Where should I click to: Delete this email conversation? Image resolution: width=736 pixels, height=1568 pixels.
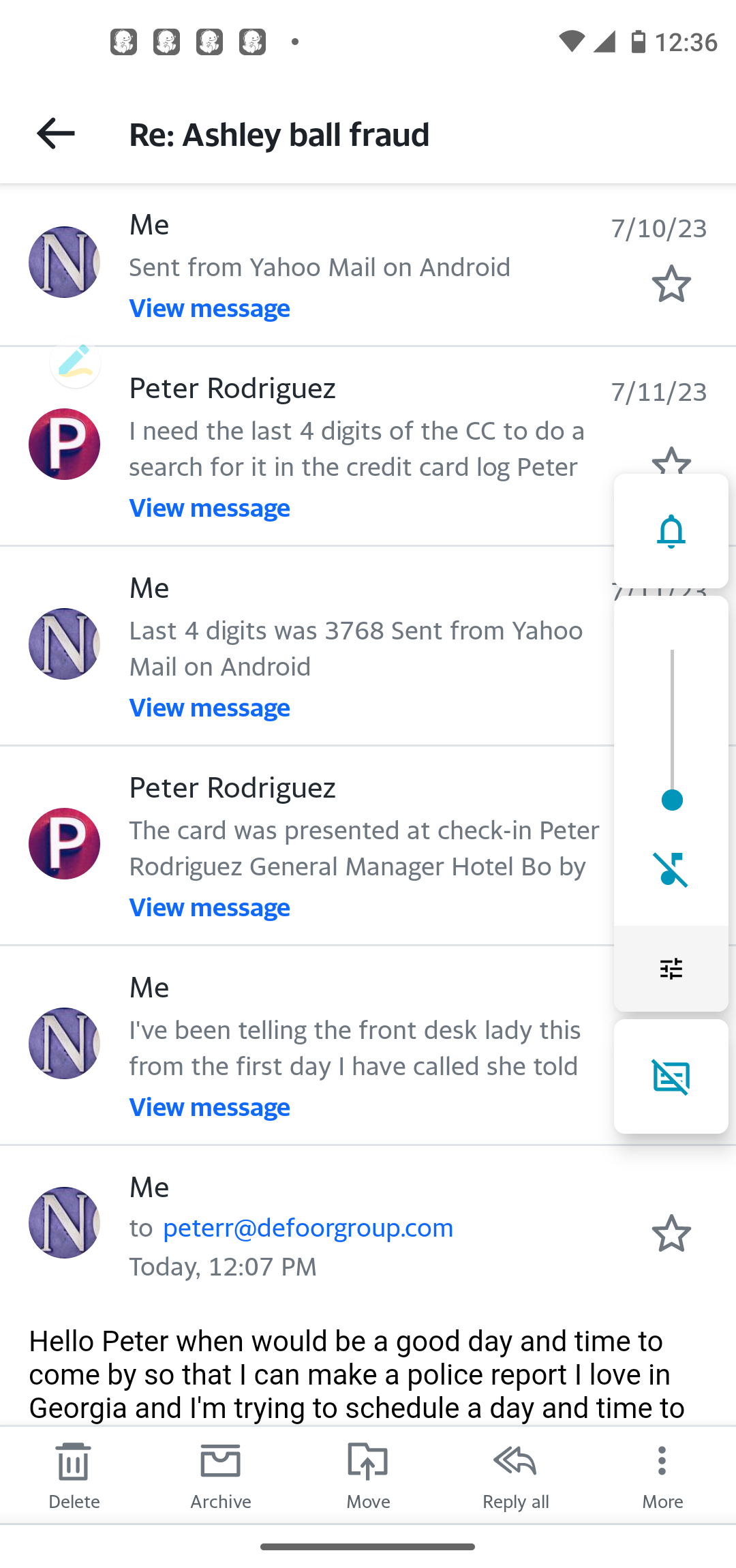[x=74, y=1473]
